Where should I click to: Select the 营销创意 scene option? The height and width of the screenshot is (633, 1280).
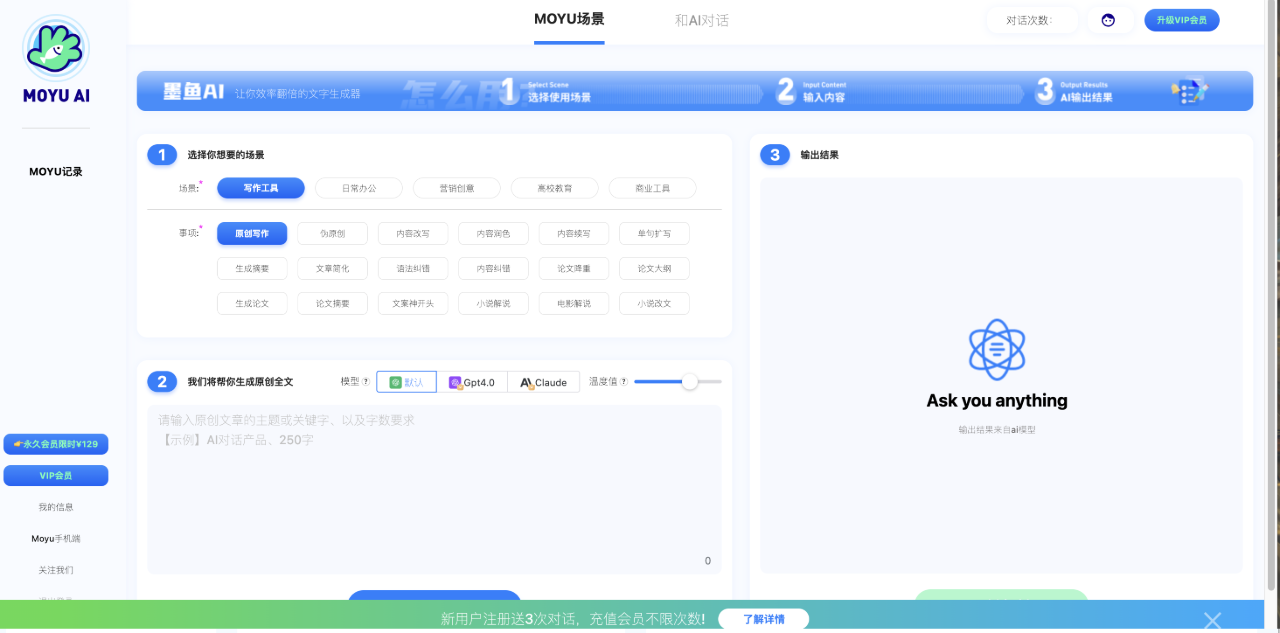455,187
